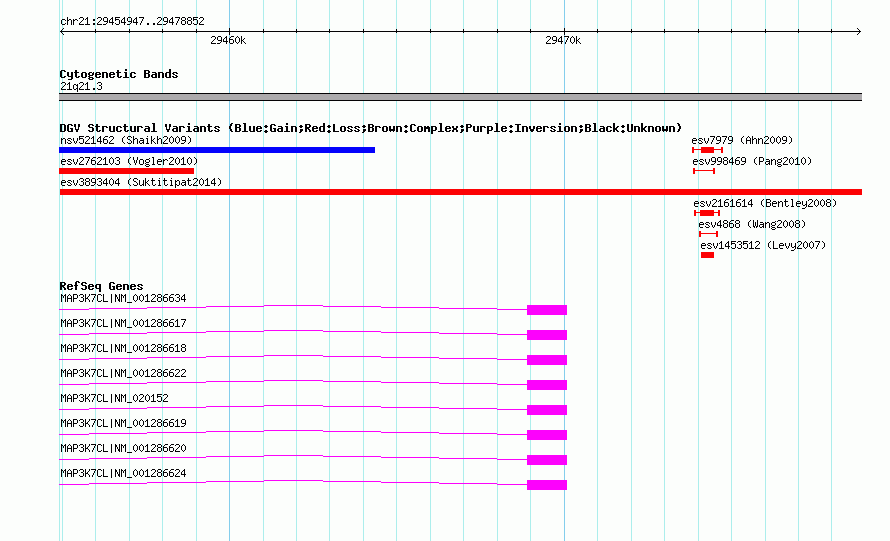Click the red esv2762103 loss variant bar

point(127,171)
